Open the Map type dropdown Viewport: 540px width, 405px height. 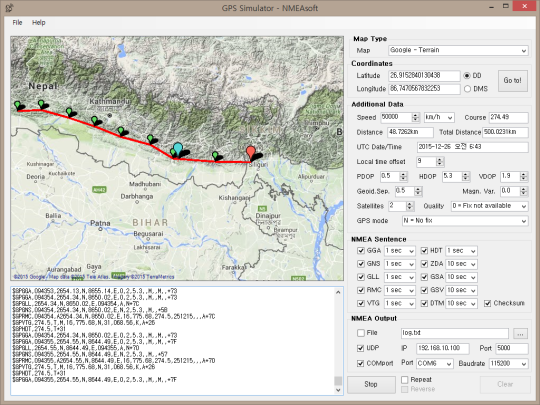tap(458, 50)
